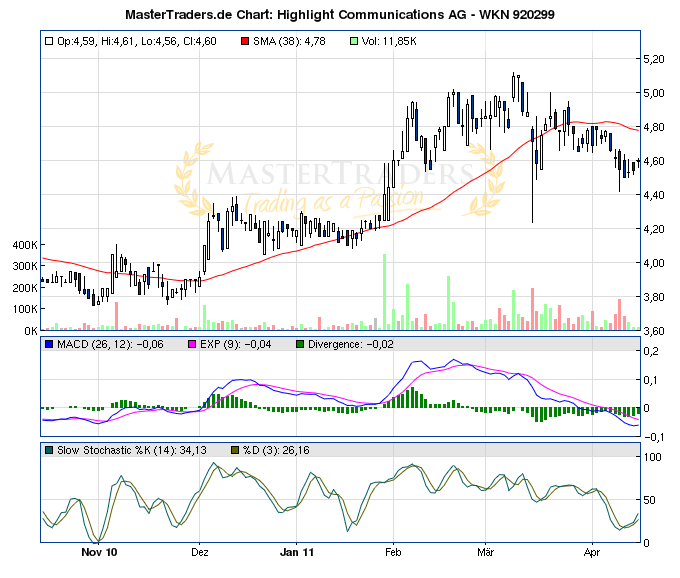Click the 0,2 MACD axis value

652,351
